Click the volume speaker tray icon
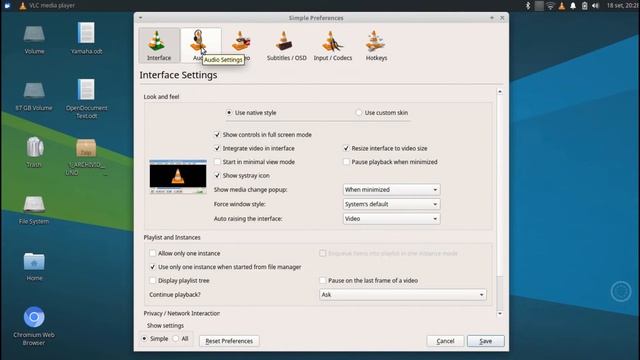640x360 pixels. point(596,5)
